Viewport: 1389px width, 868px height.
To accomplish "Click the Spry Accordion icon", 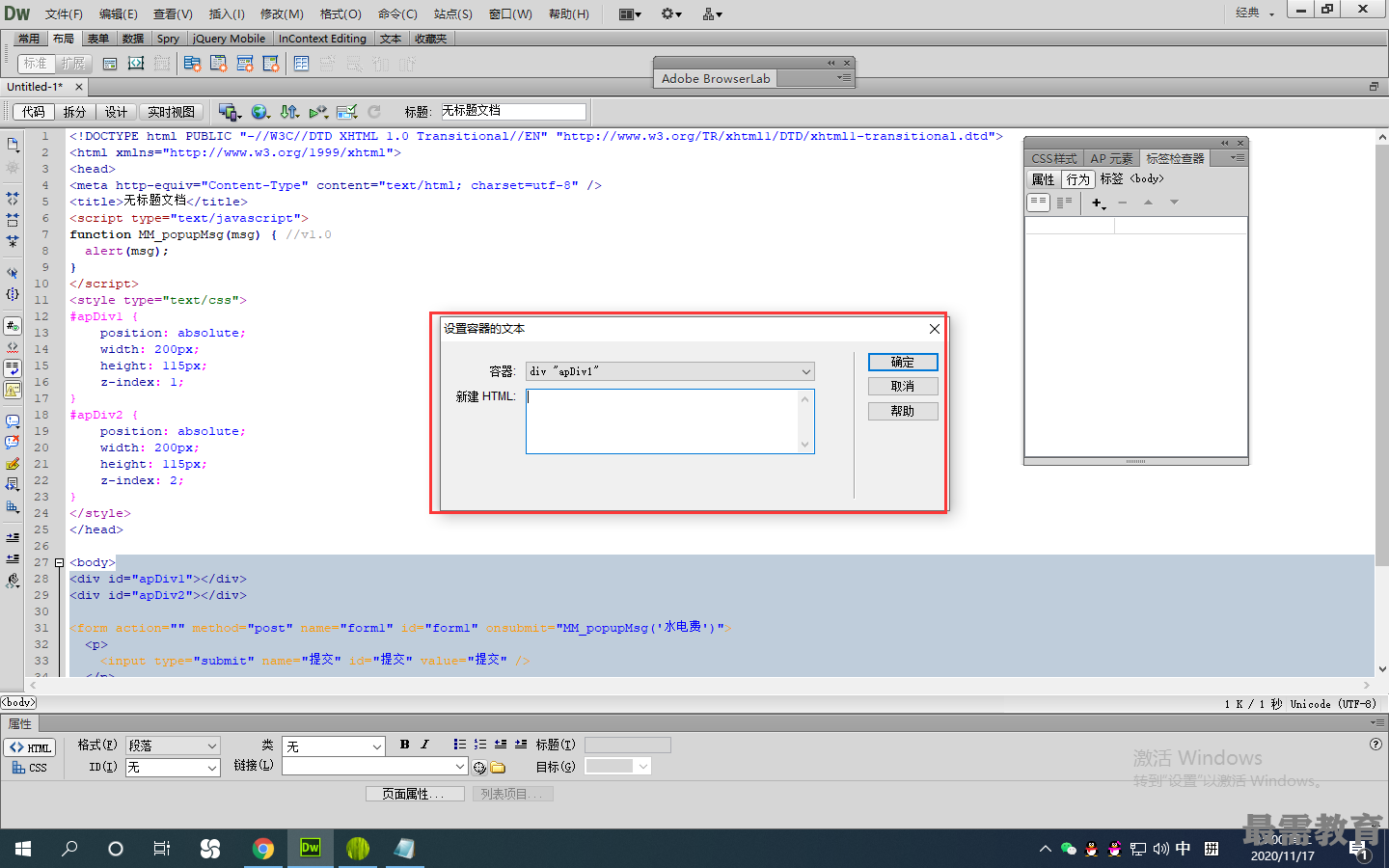I will coord(245,64).
